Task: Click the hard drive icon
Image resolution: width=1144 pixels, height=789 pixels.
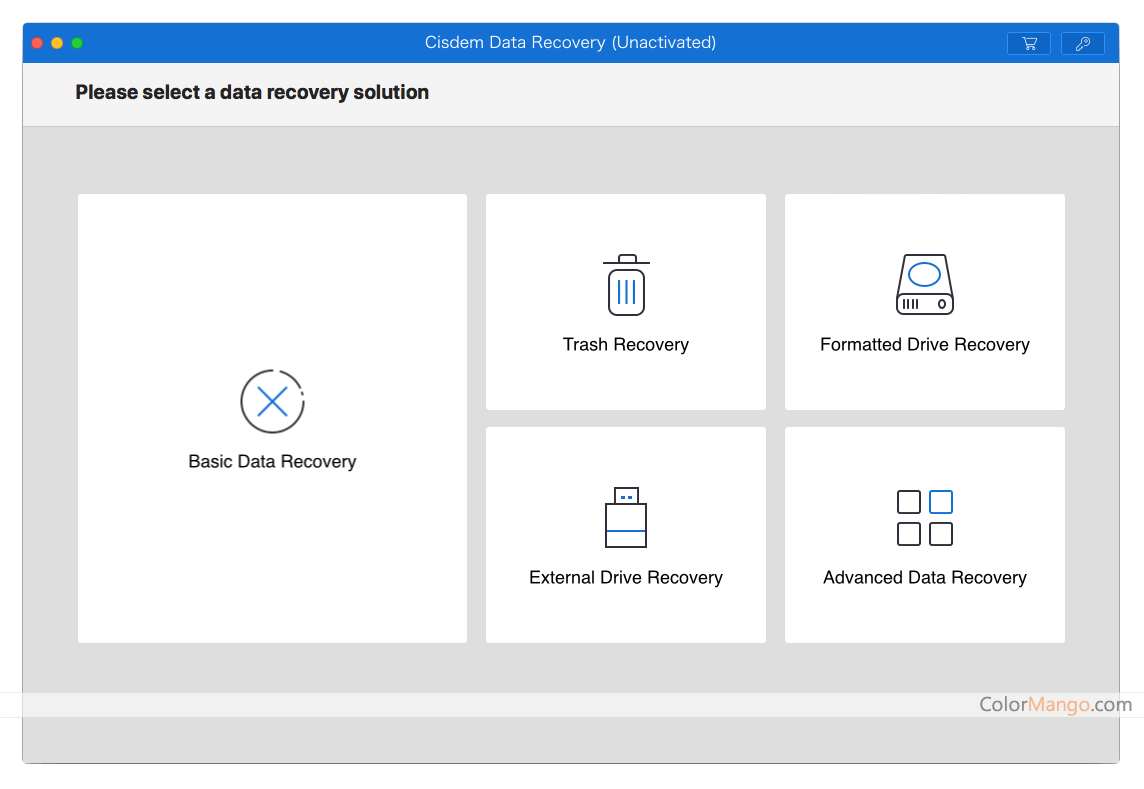Action: pos(924,285)
